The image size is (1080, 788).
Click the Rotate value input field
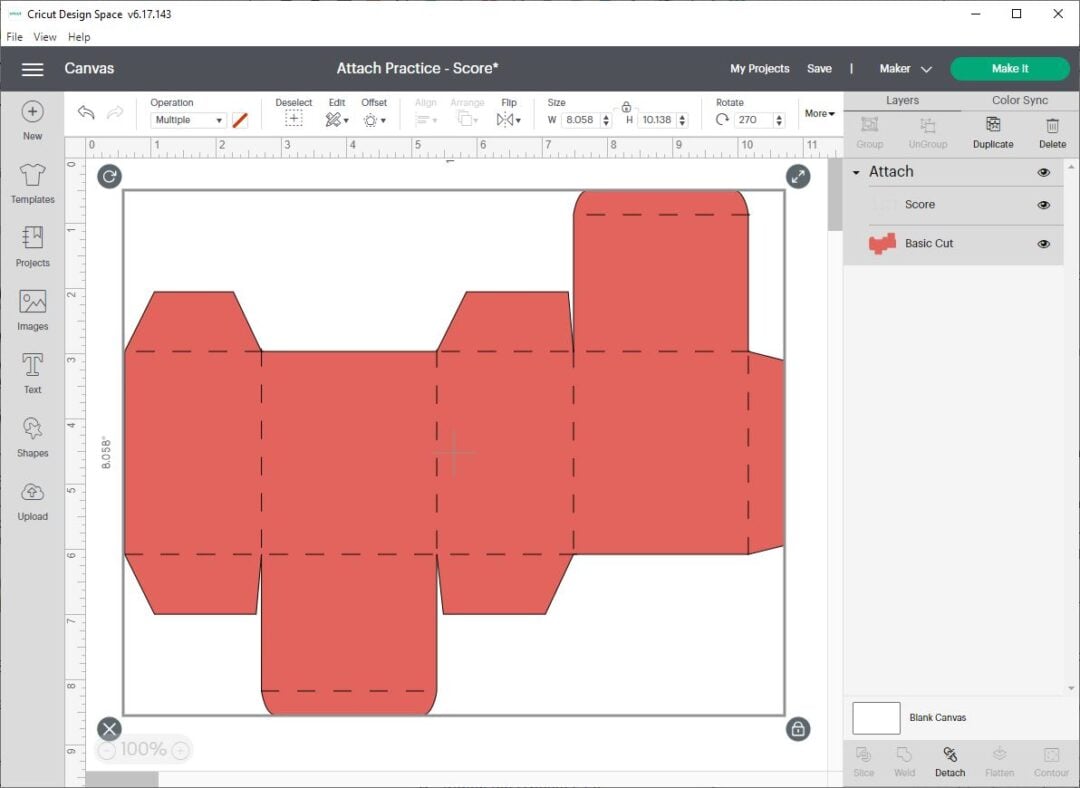click(x=752, y=119)
